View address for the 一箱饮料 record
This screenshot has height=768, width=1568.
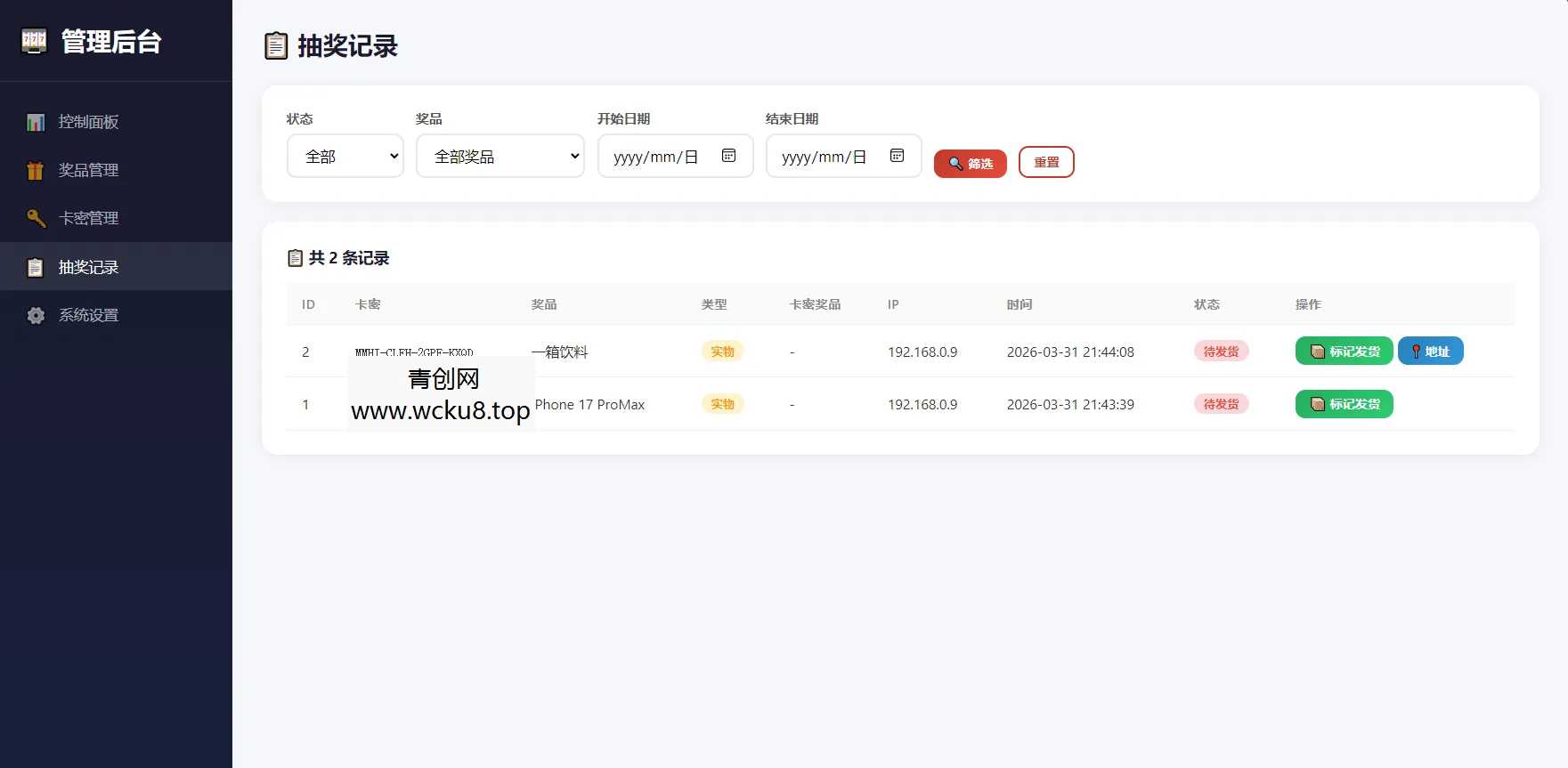(x=1431, y=352)
